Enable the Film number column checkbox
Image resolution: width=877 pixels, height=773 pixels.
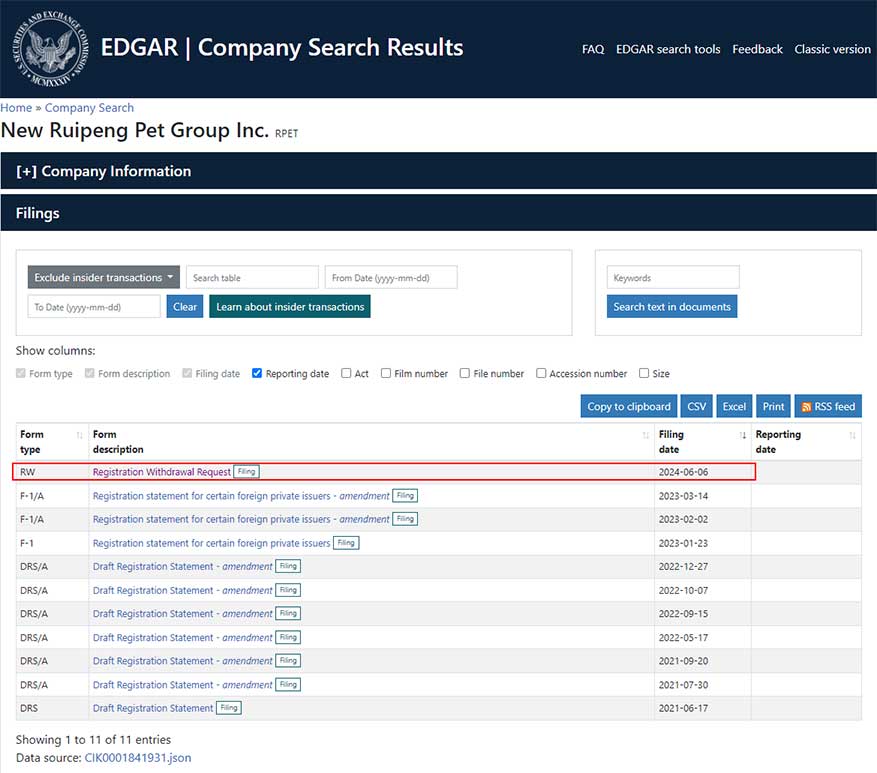386,374
